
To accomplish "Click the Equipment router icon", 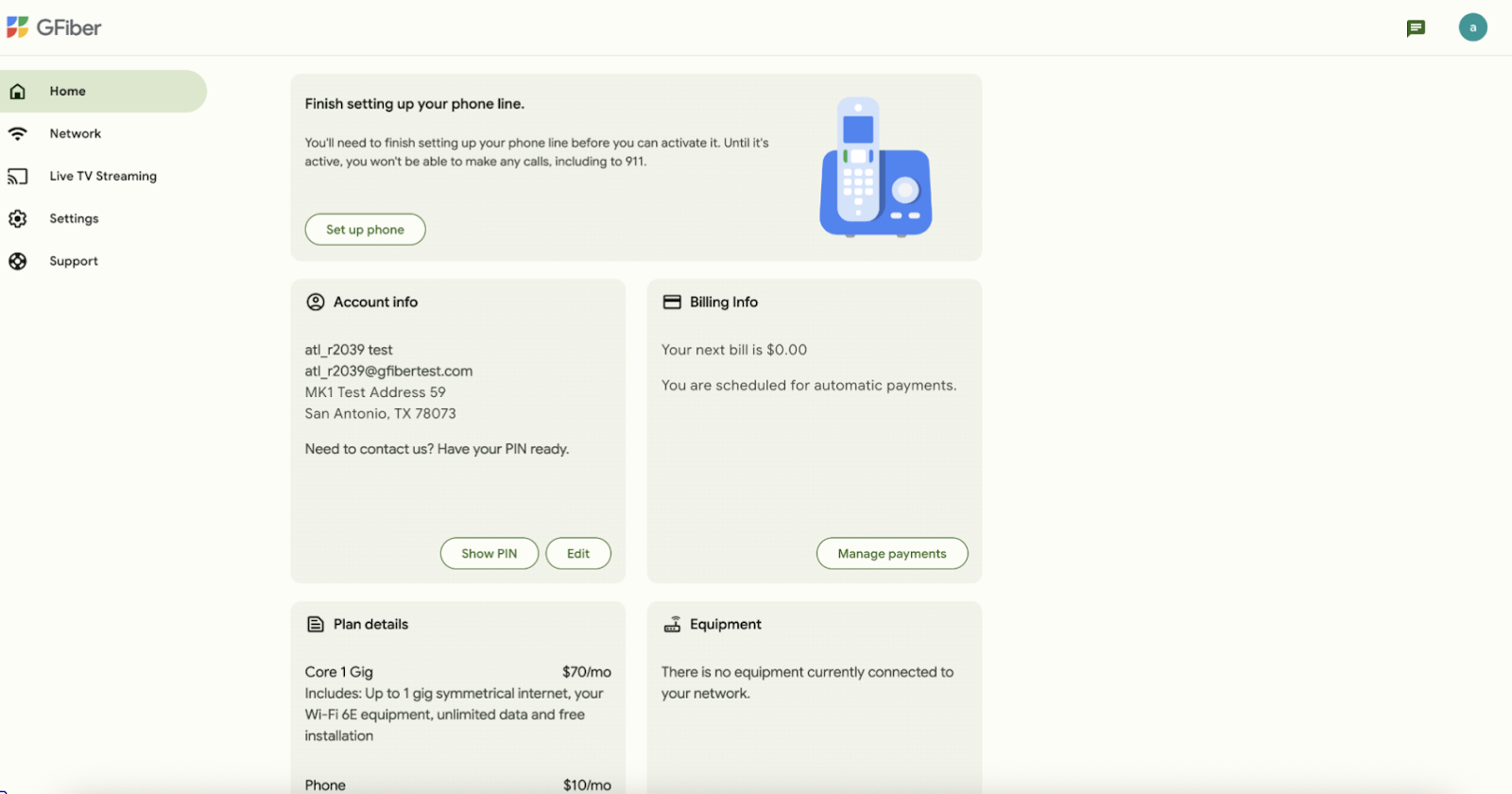I will click(x=672, y=624).
